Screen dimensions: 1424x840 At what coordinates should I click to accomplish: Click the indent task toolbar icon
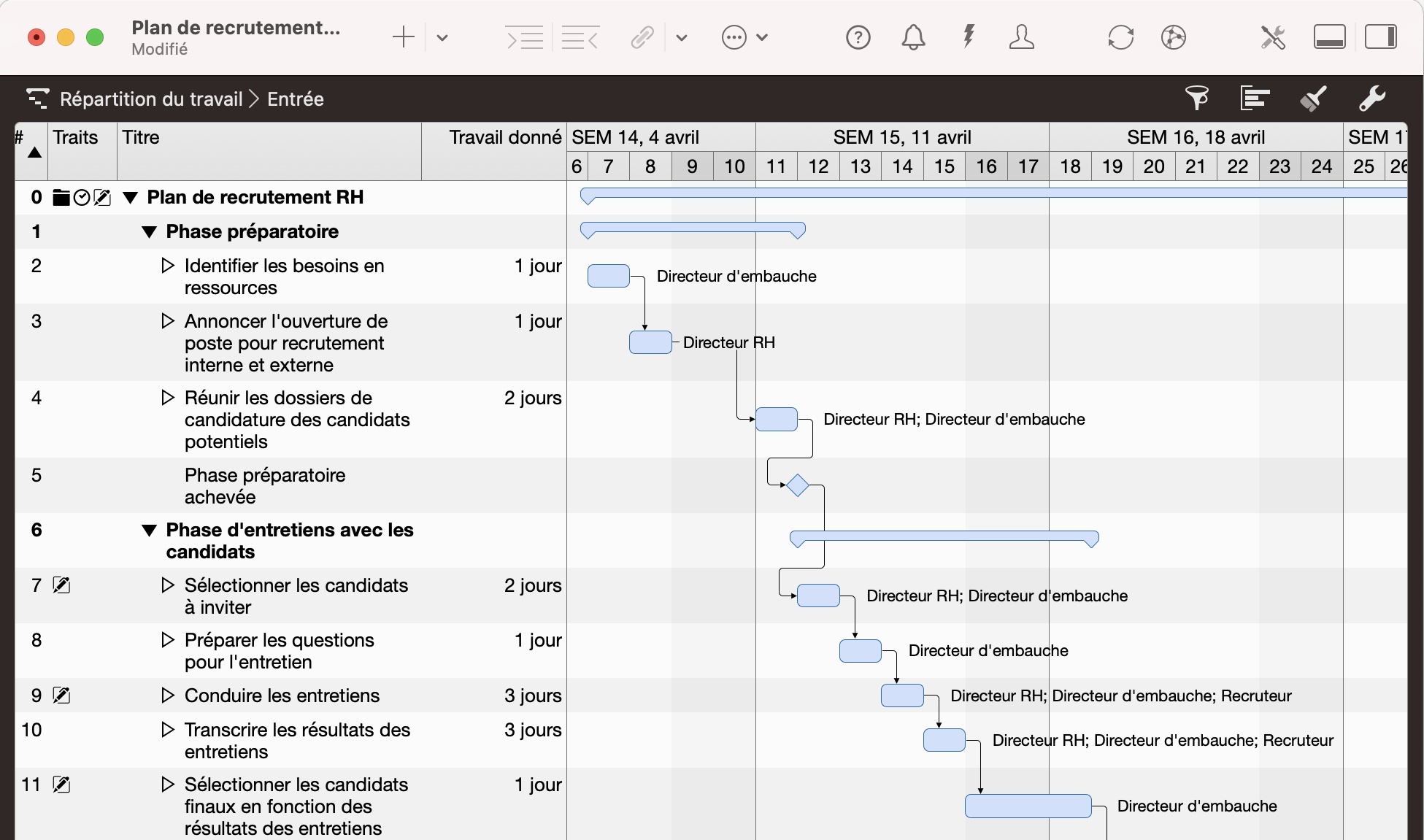click(524, 37)
